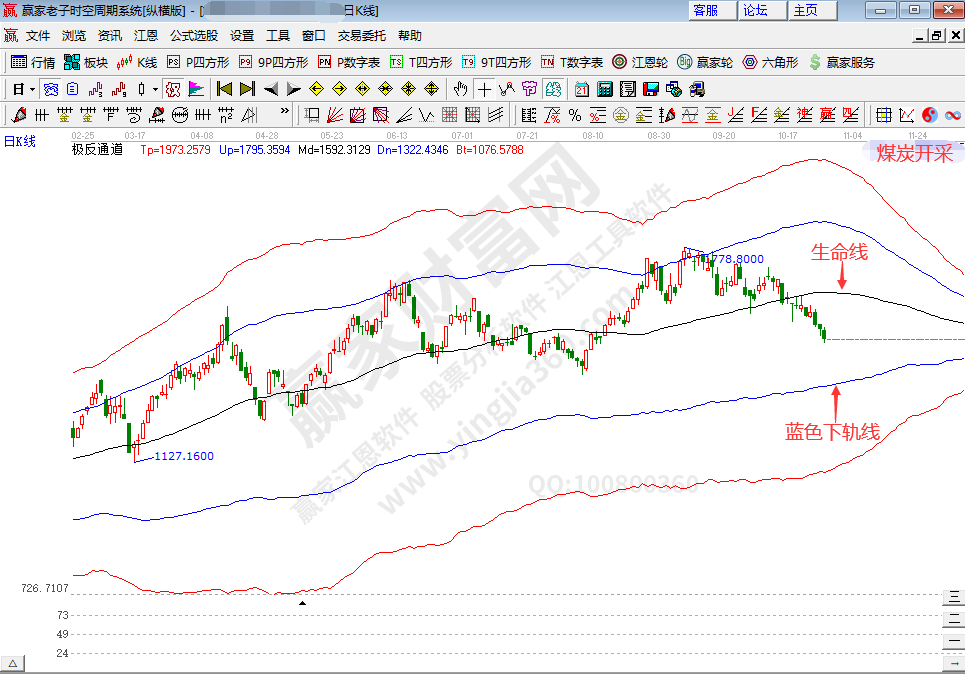
Task: Open the 公式选股 menu
Action: tap(193, 35)
